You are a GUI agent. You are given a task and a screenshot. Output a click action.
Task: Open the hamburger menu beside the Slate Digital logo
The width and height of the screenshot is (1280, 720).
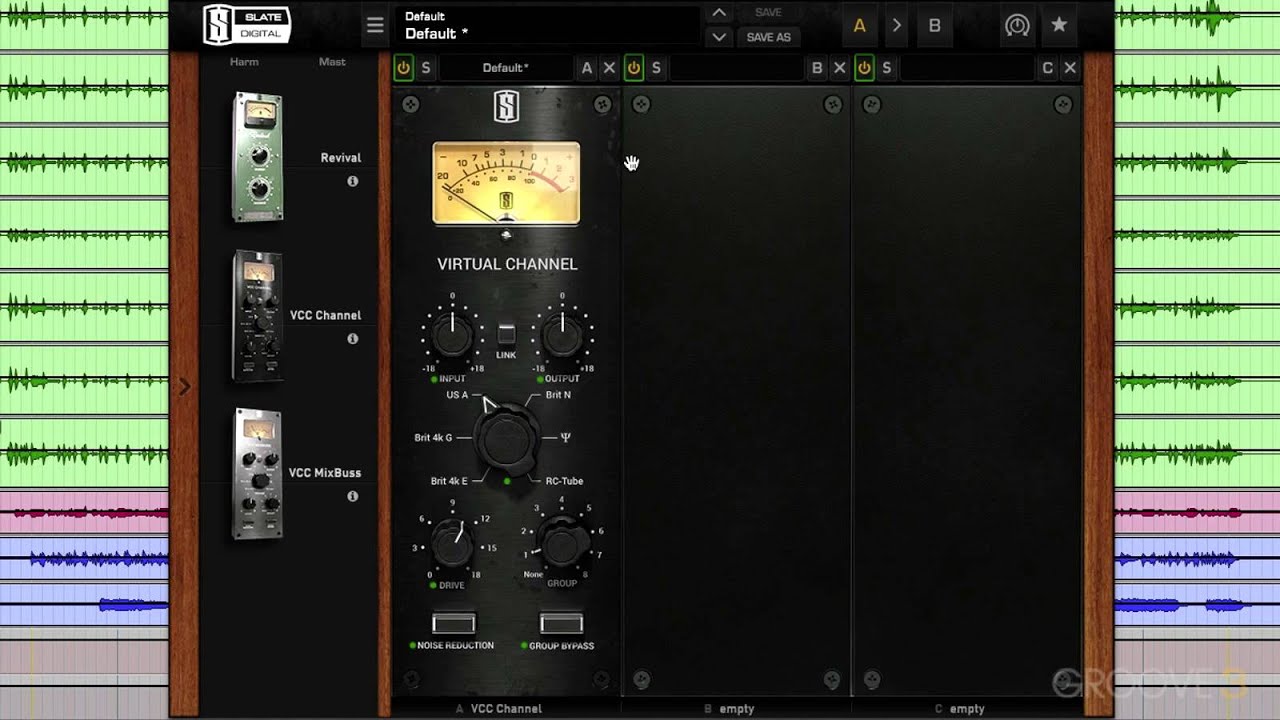coord(375,26)
